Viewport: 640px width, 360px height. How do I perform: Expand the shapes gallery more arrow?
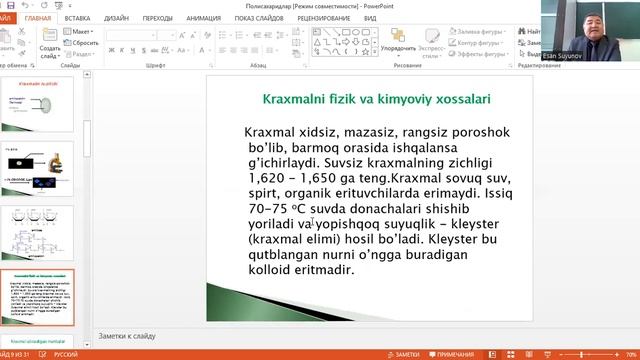(375, 52)
